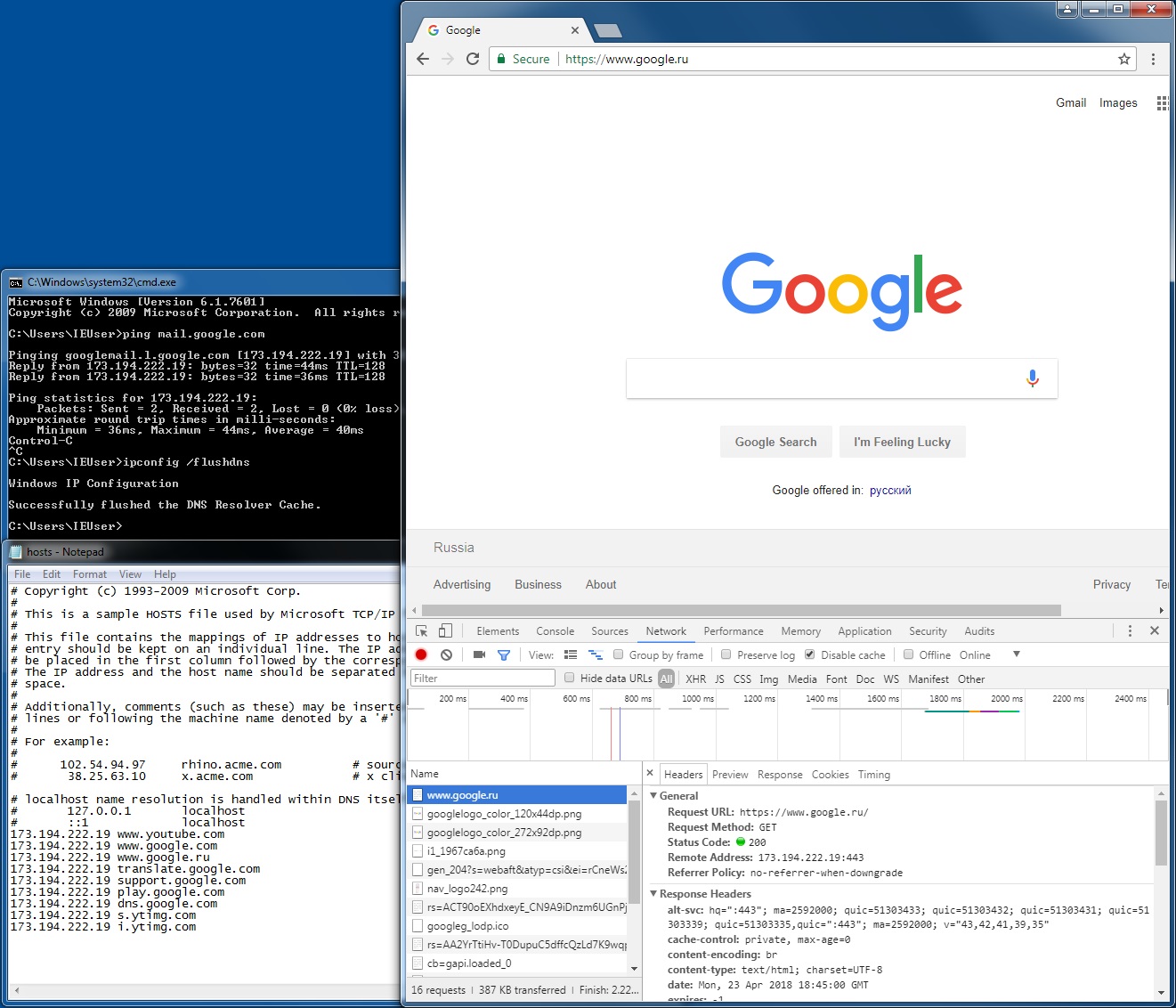The image size is (1176, 1008).
Task: Click the Chrome address bar URL
Action: click(627, 59)
